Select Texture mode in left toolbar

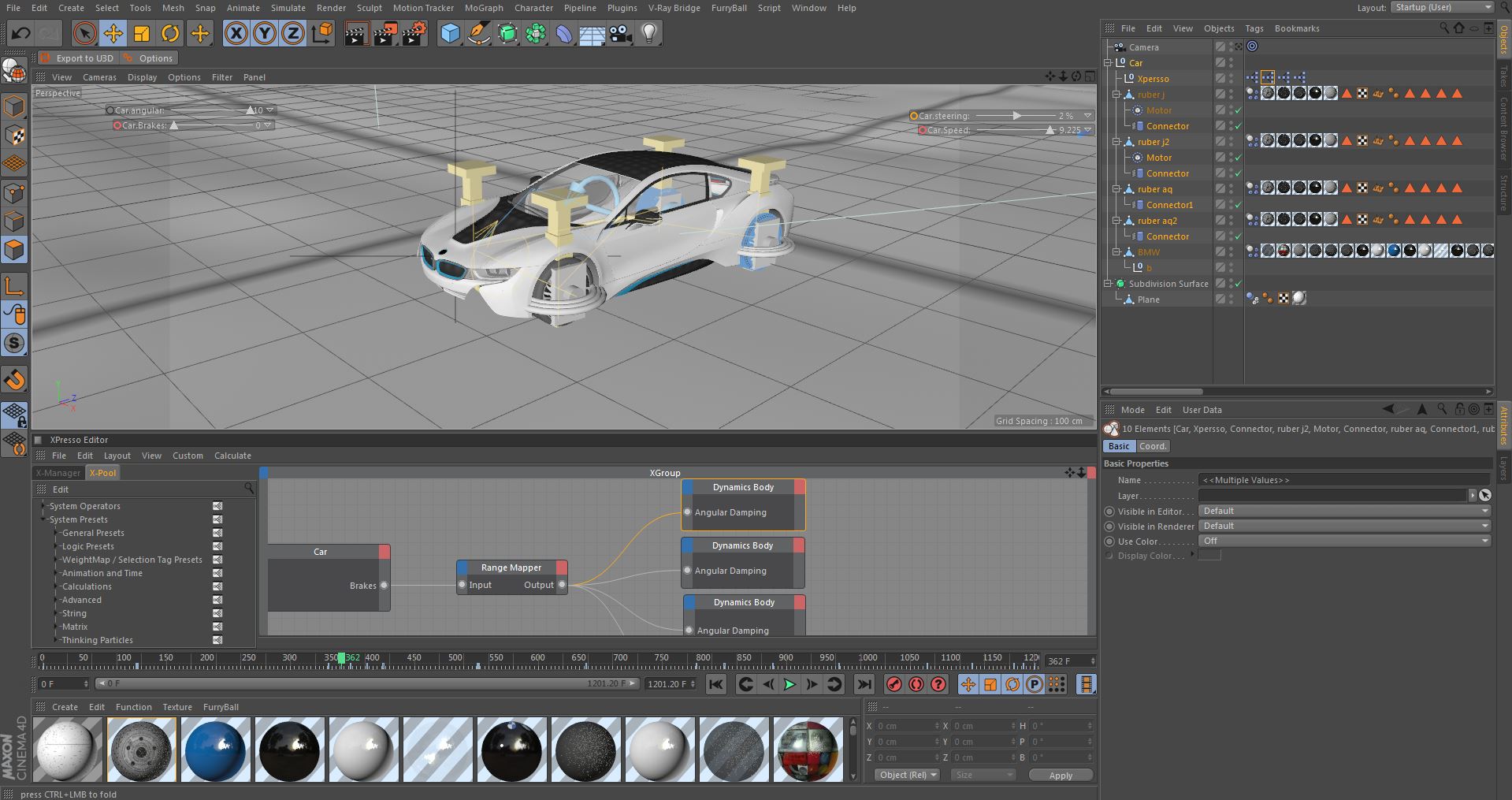pyautogui.click(x=14, y=136)
